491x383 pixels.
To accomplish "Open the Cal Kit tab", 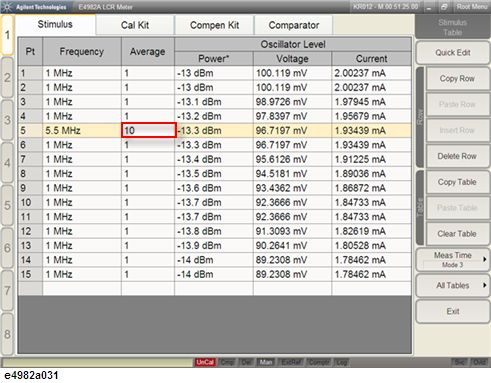I will 135,25.
